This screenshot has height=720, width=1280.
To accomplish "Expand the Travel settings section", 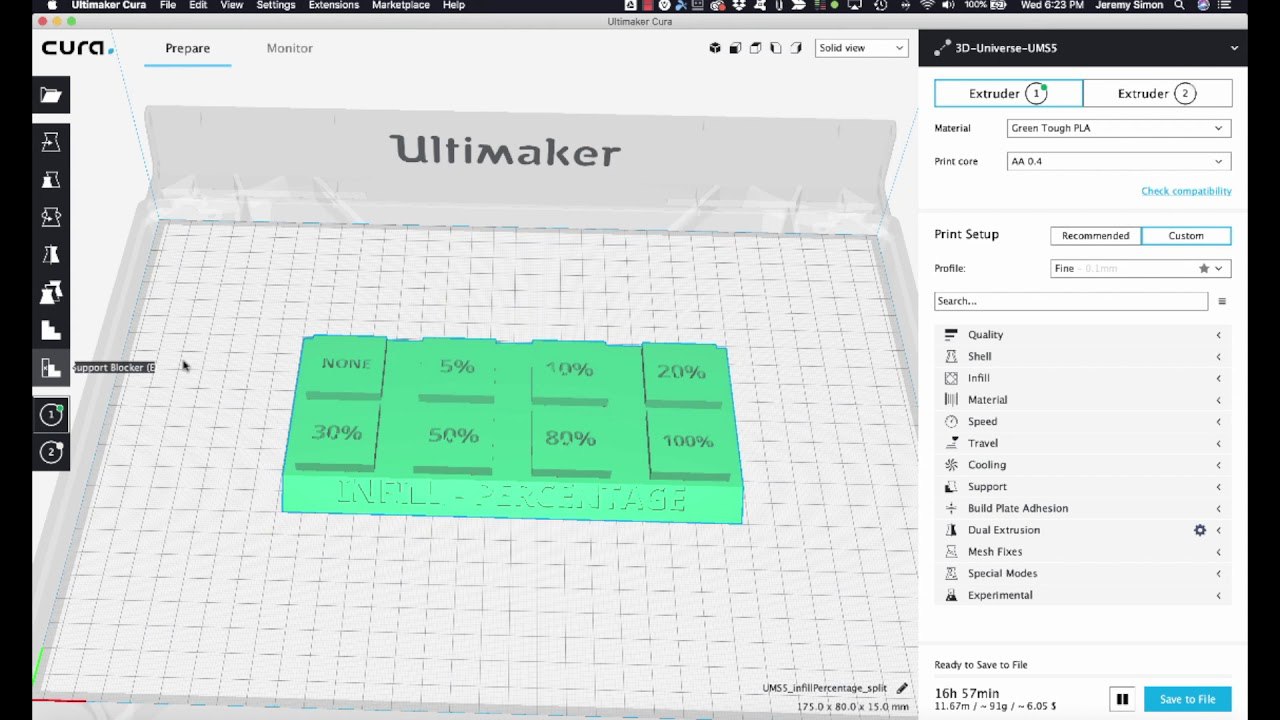I will point(1083,443).
